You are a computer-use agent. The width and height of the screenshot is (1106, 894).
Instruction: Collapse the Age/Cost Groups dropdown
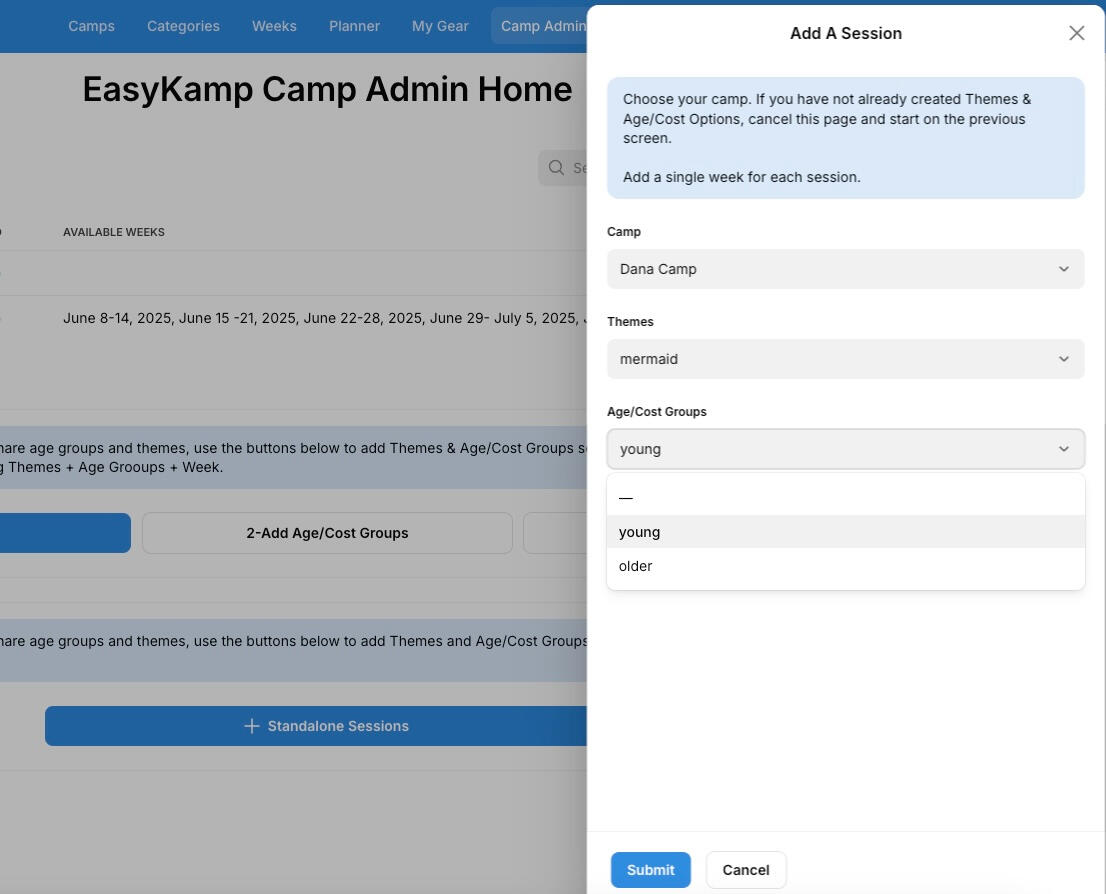pos(1063,449)
